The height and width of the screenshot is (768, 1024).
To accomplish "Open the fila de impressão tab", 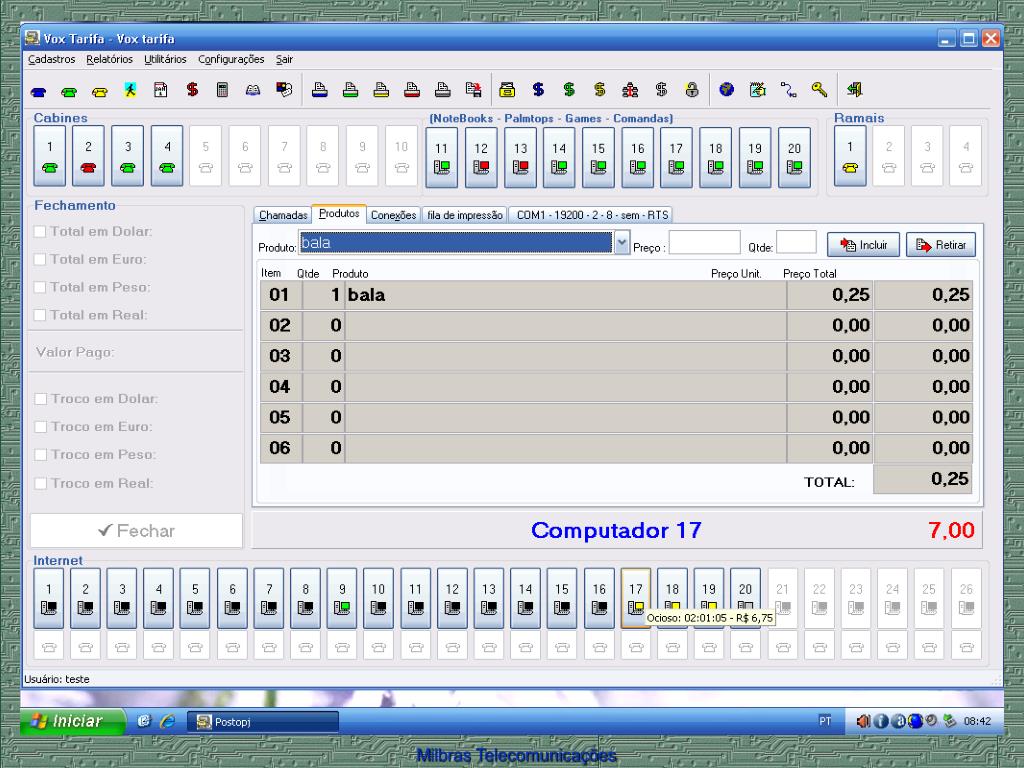I will click(x=465, y=215).
